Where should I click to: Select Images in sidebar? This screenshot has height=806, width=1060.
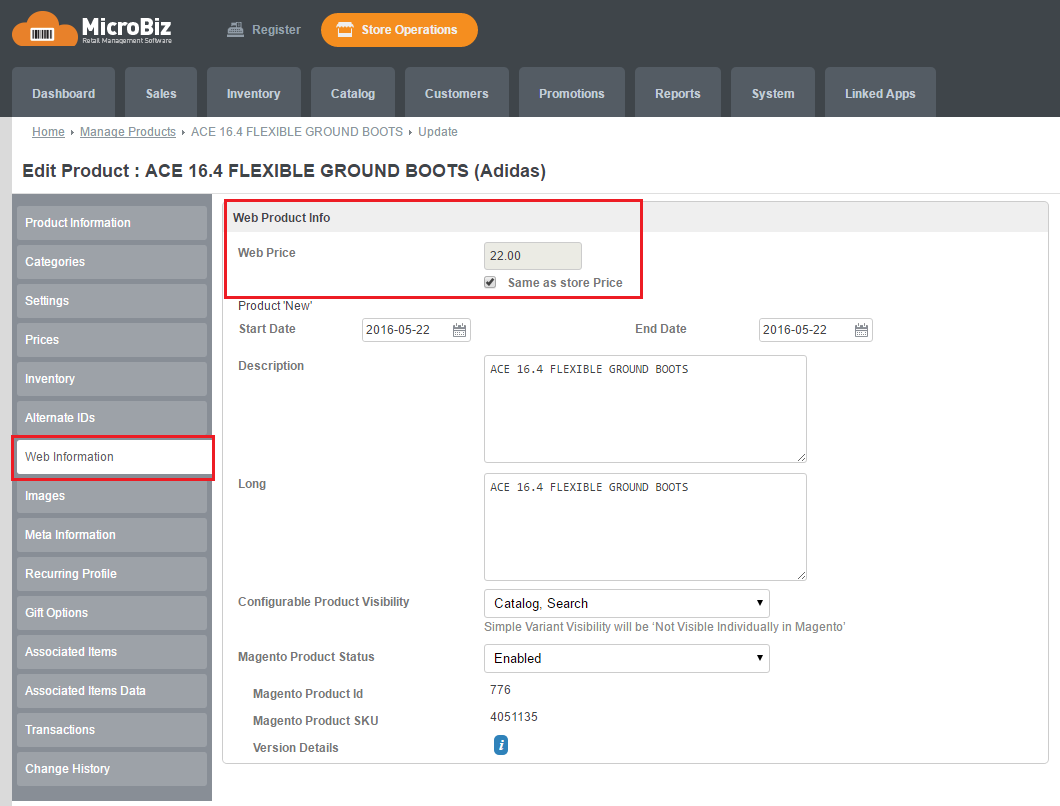click(x=112, y=496)
